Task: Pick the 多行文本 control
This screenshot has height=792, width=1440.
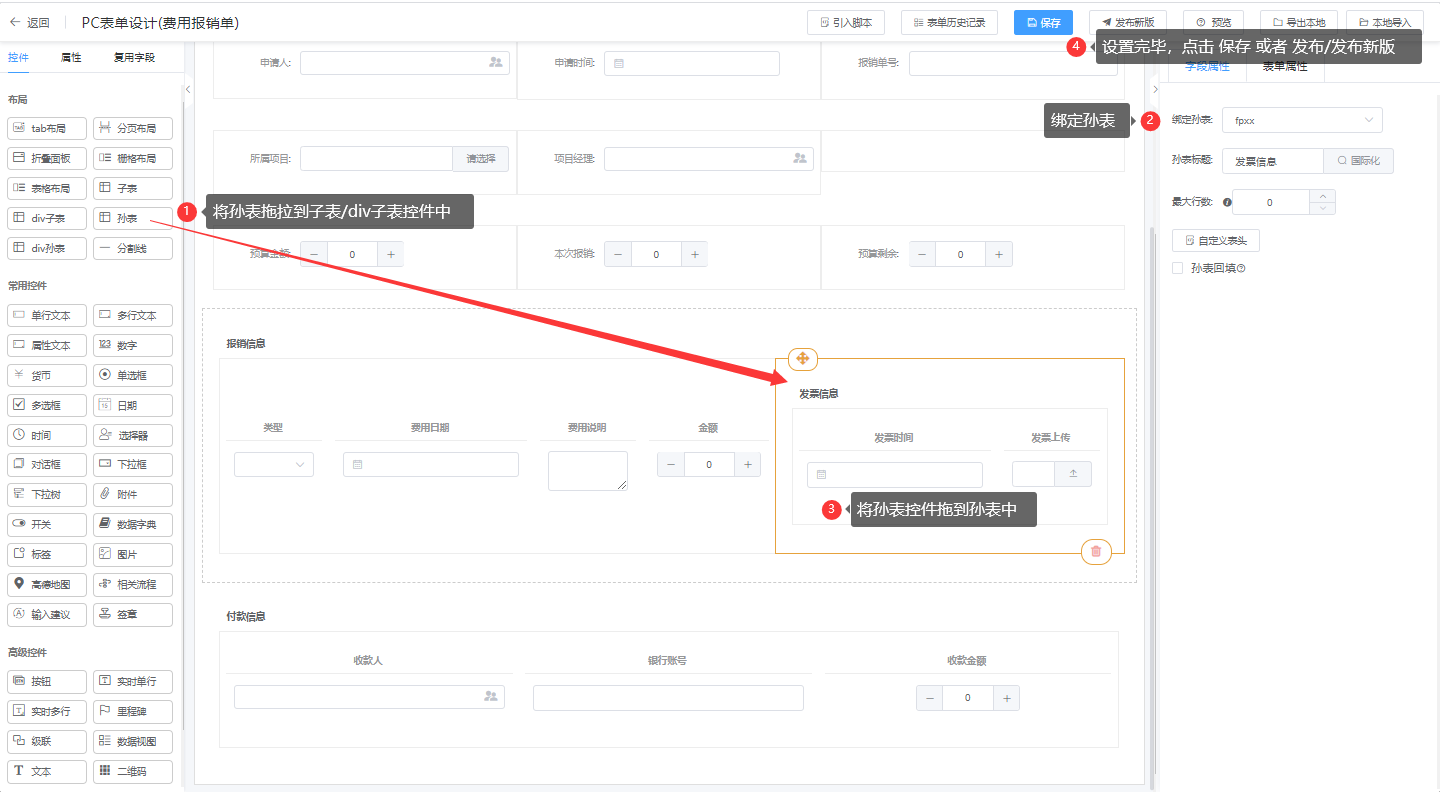Action: point(133,315)
